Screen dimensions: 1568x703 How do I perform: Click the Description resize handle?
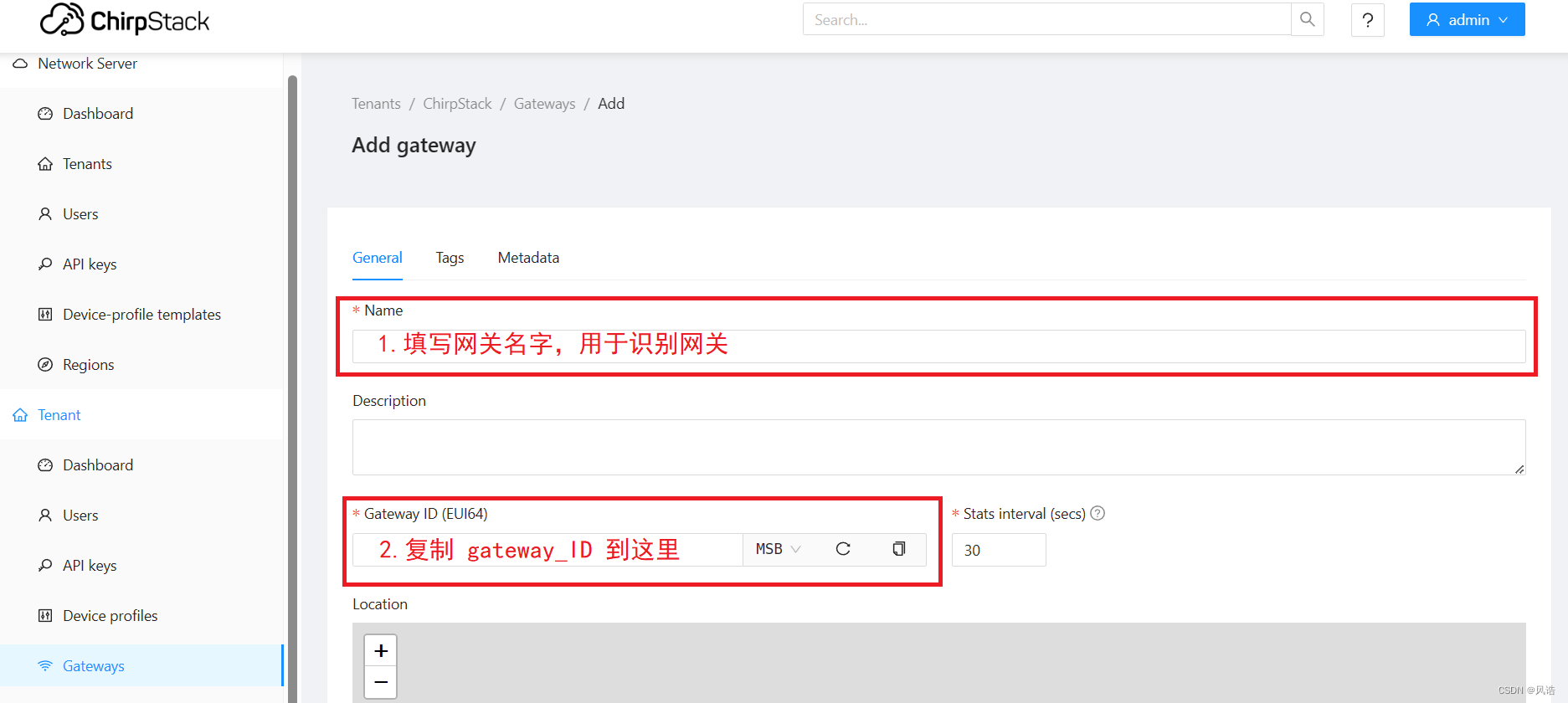coord(1519,470)
